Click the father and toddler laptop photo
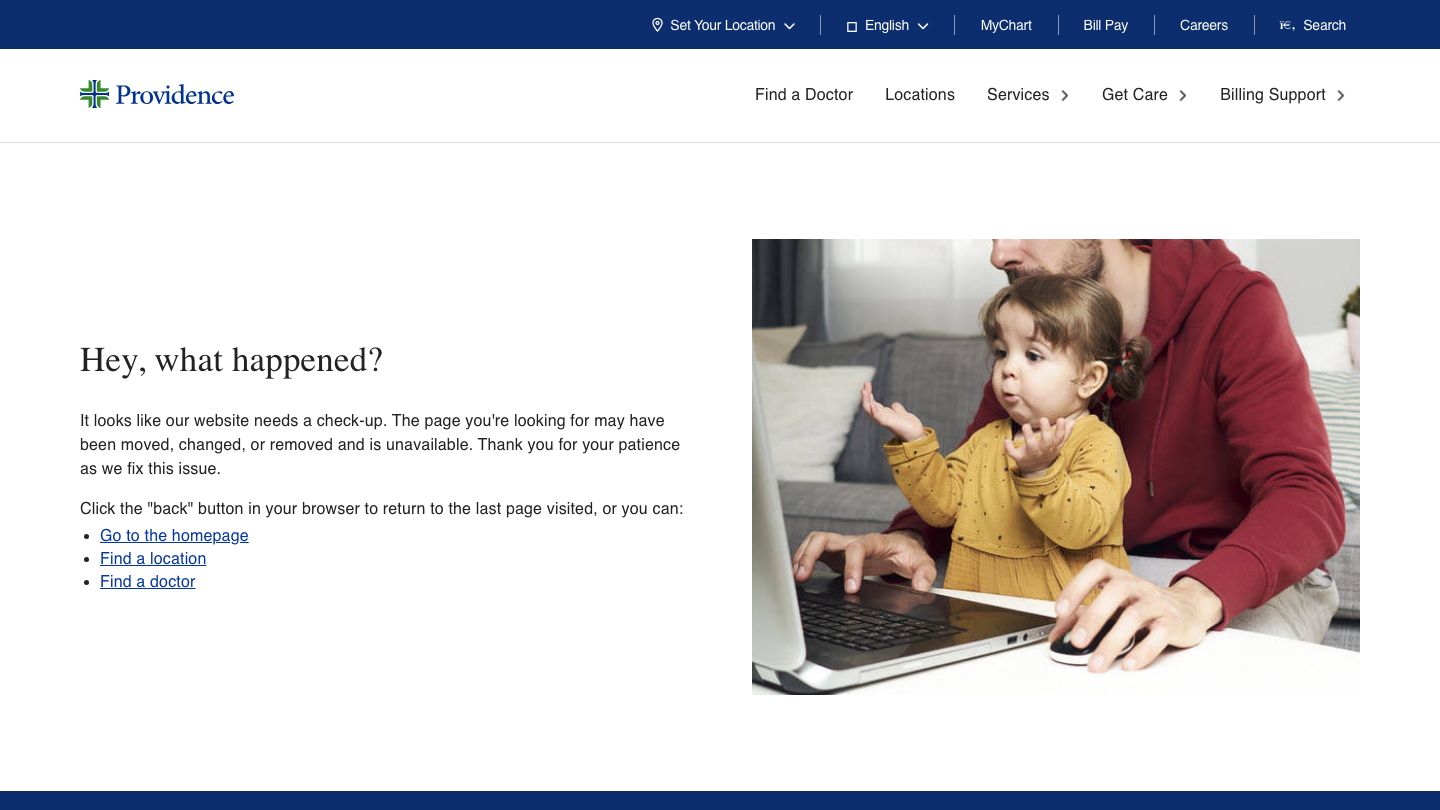1440x810 pixels. click(x=1055, y=466)
